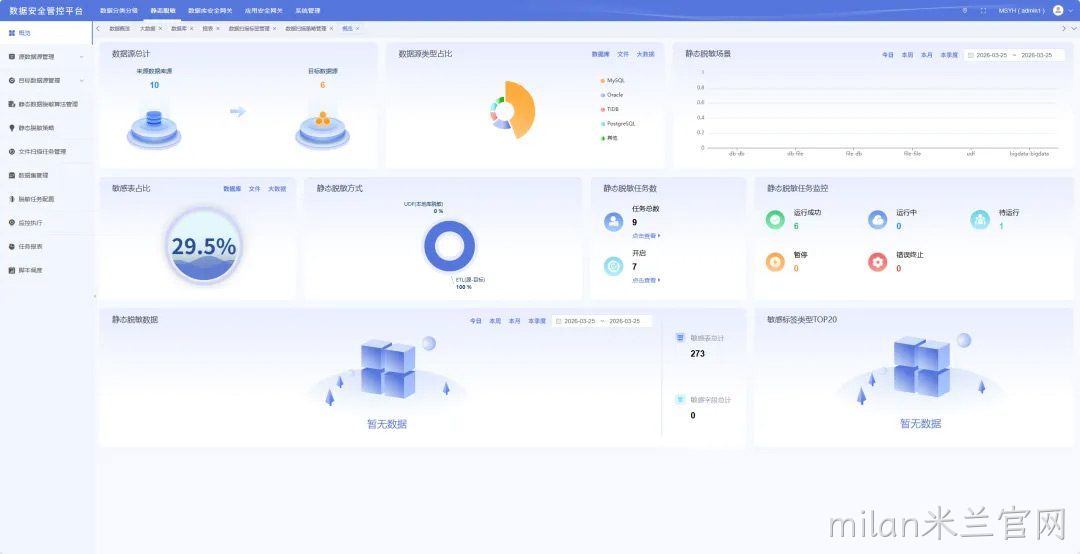This screenshot has height=554, width=1080.
Task: Click the 静态数据脱敏算法管理 sidebar icon
Action: pyautogui.click(x=12, y=104)
